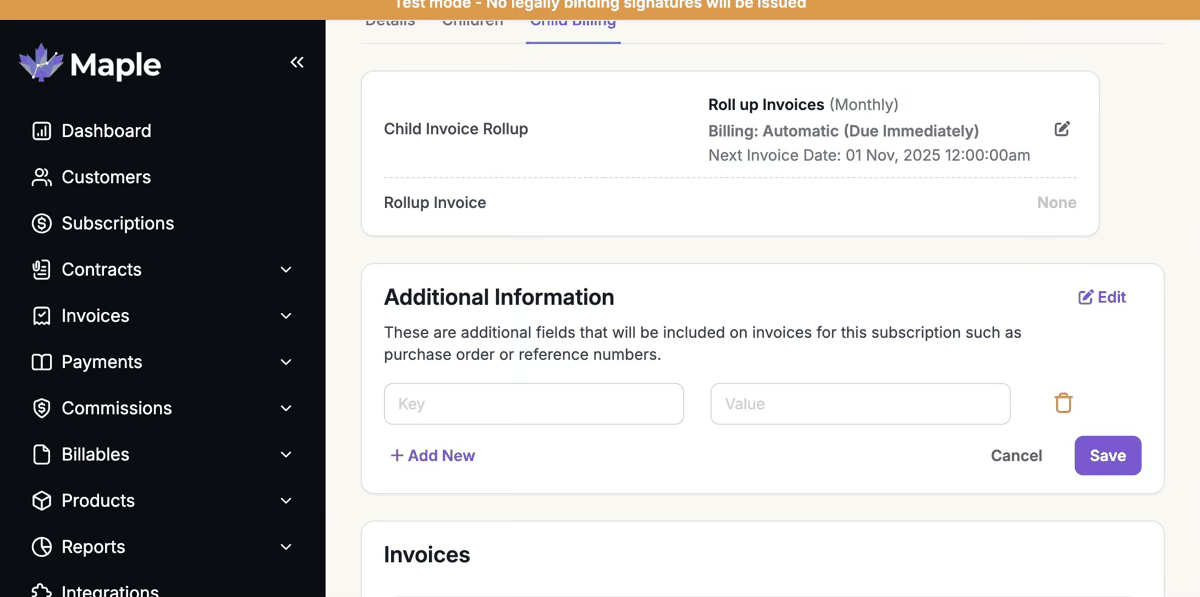
Task: Expand the Contracts menu chevron
Action: 286,270
